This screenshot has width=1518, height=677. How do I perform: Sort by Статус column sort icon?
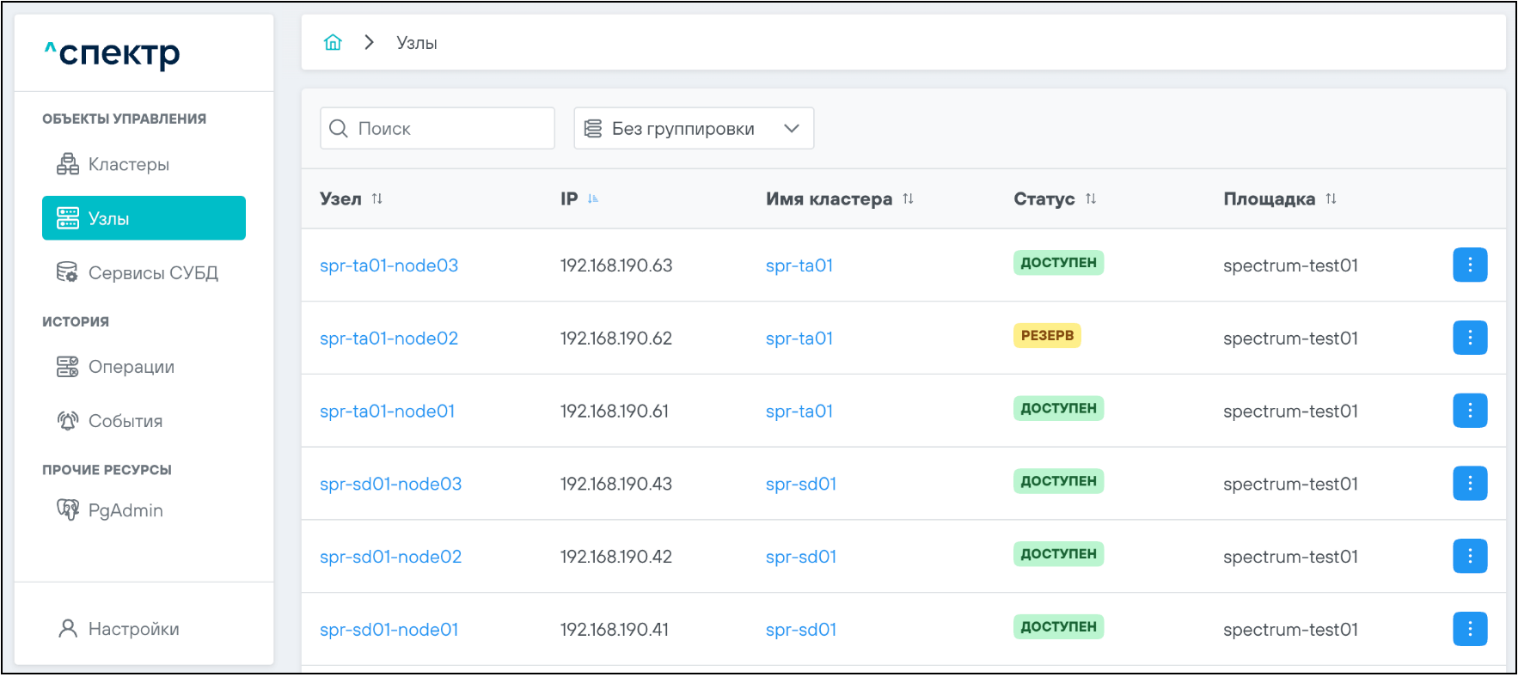click(x=1091, y=199)
